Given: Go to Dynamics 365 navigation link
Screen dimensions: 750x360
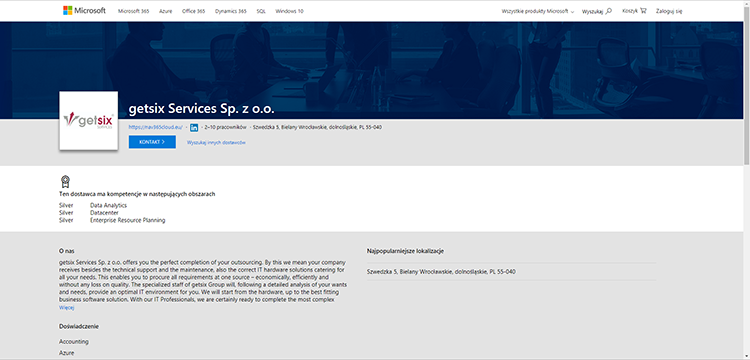Looking at the screenshot, I should (231, 11).
